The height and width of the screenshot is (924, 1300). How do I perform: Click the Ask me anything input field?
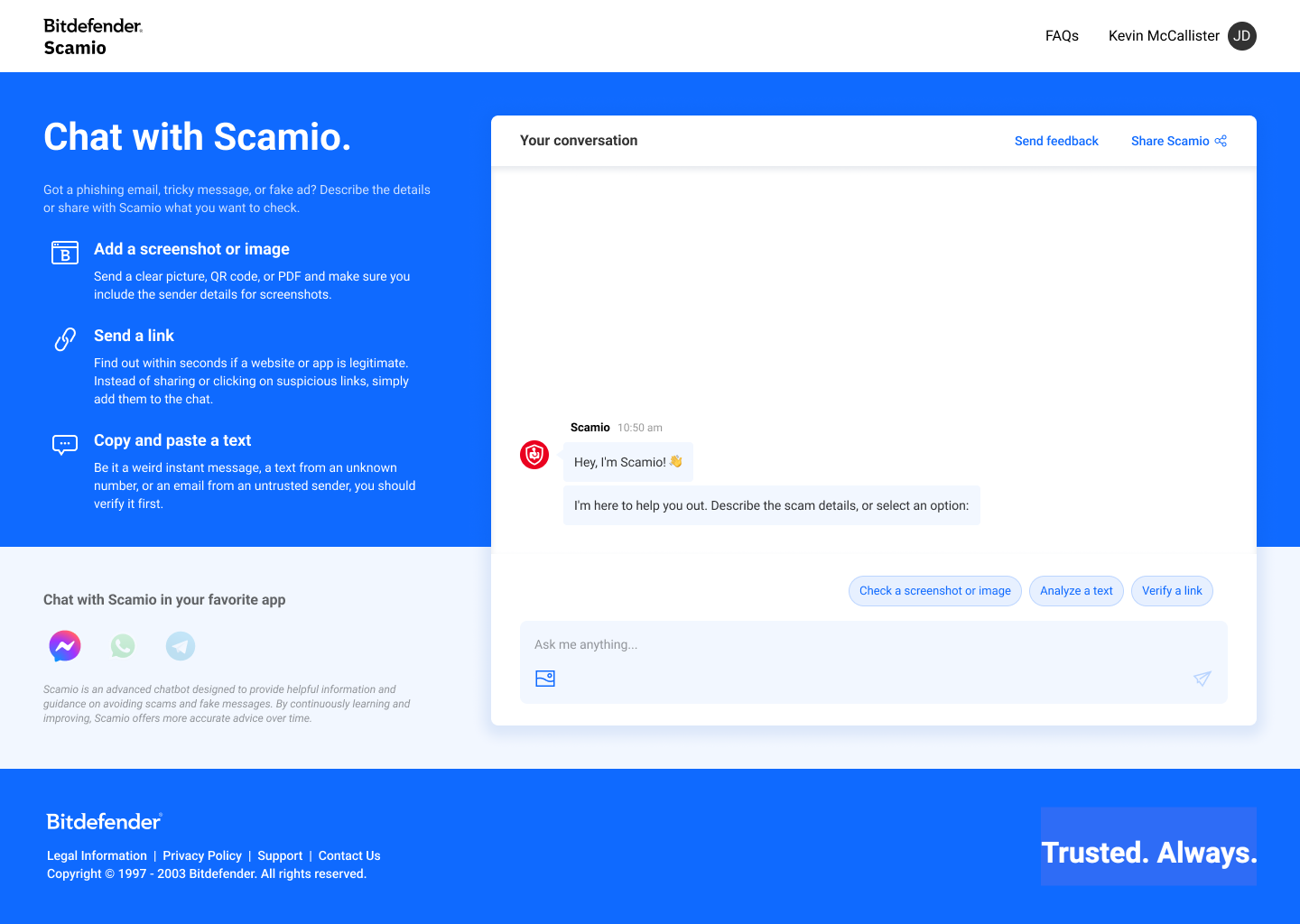coord(812,644)
